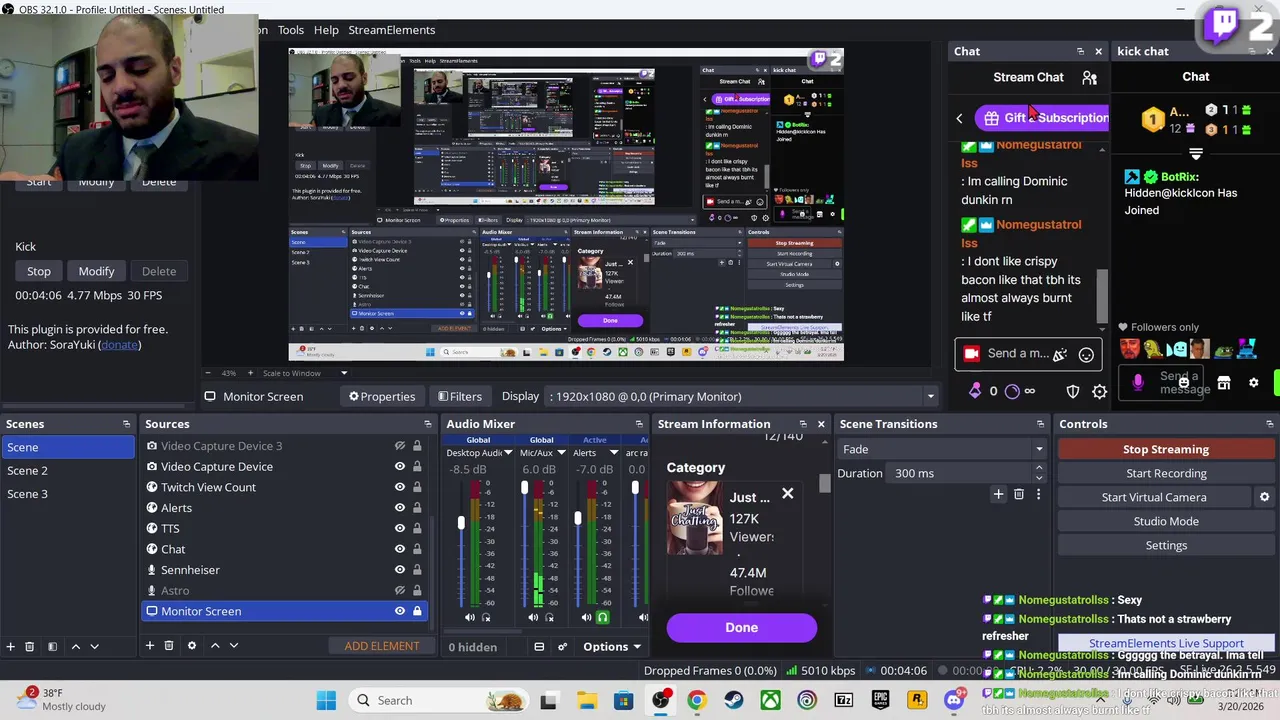
Task: Open the StreamElements menu
Action: click(391, 30)
